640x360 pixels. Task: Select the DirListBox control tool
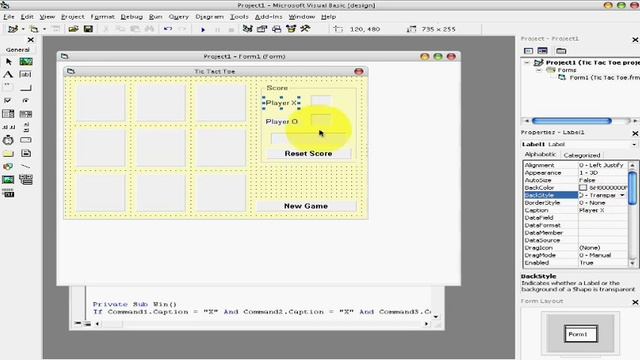(8, 153)
